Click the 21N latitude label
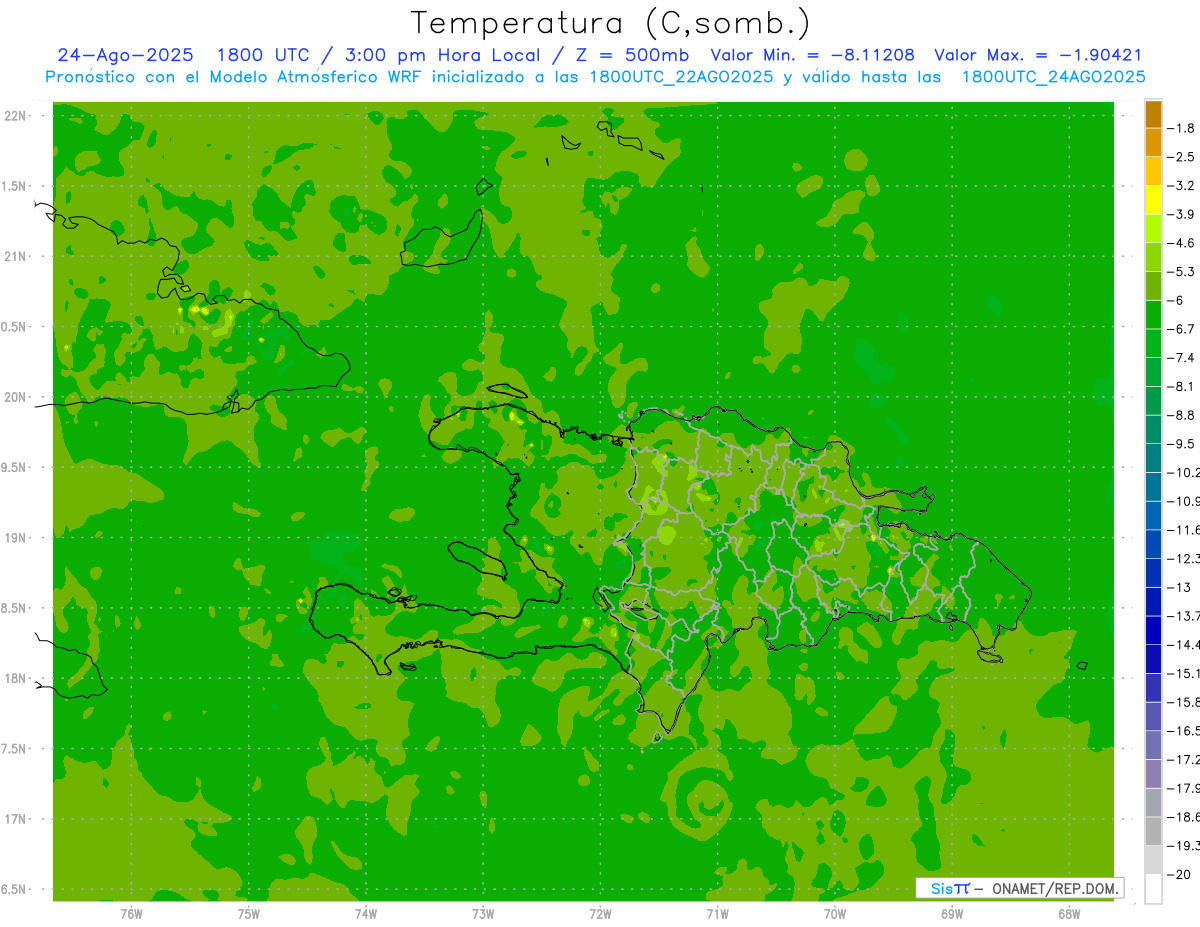The width and height of the screenshot is (1200, 927). tap(17, 256)
